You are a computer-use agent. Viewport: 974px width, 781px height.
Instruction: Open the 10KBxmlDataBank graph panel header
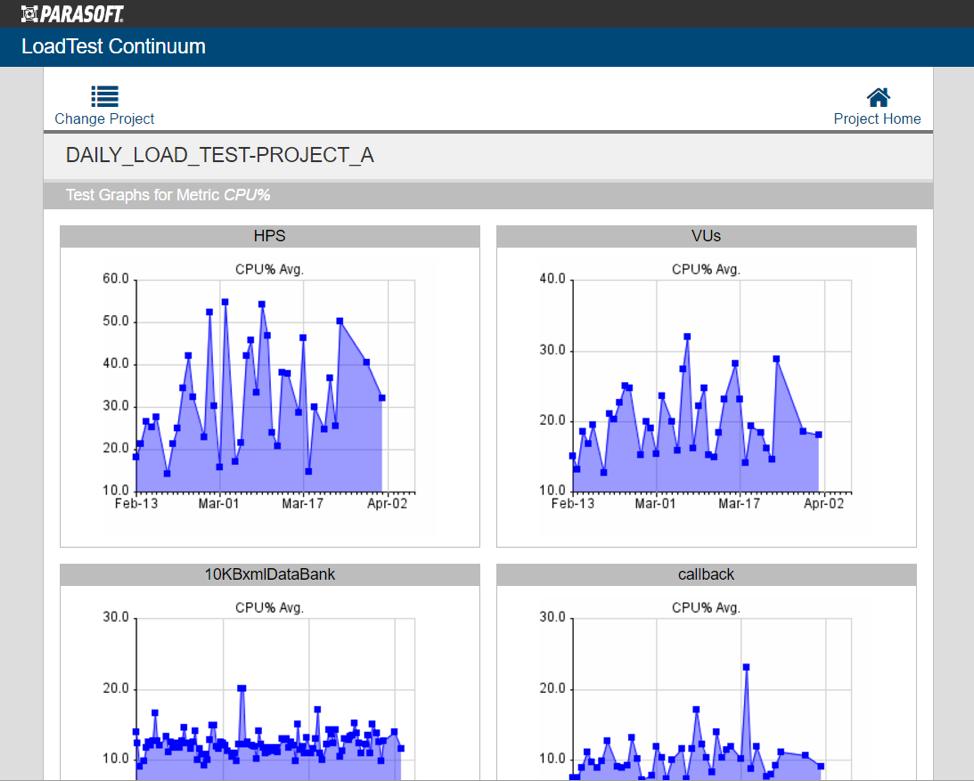tap(270, 575)
